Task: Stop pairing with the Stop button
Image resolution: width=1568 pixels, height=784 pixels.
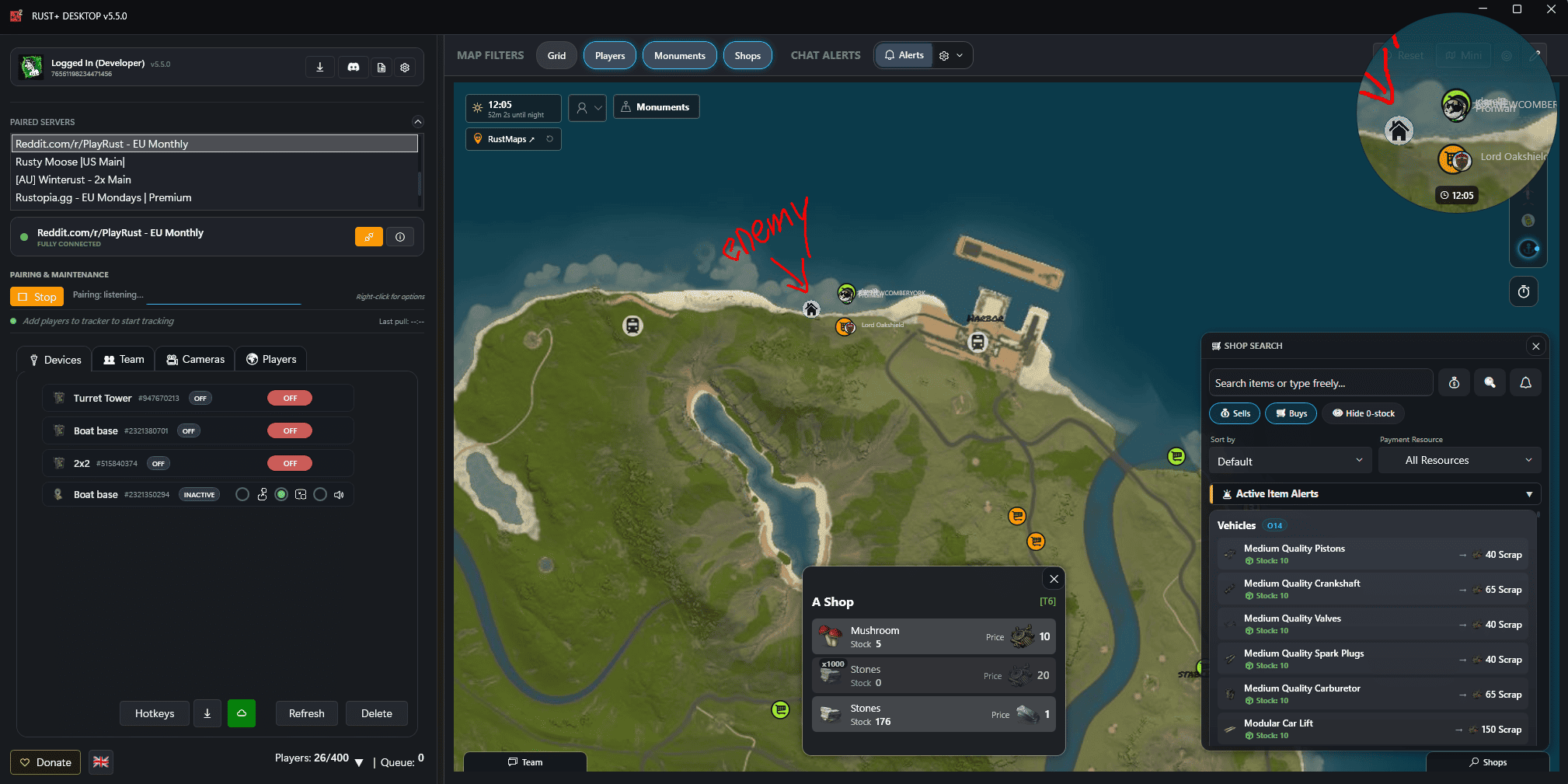Action: [37, 297]
